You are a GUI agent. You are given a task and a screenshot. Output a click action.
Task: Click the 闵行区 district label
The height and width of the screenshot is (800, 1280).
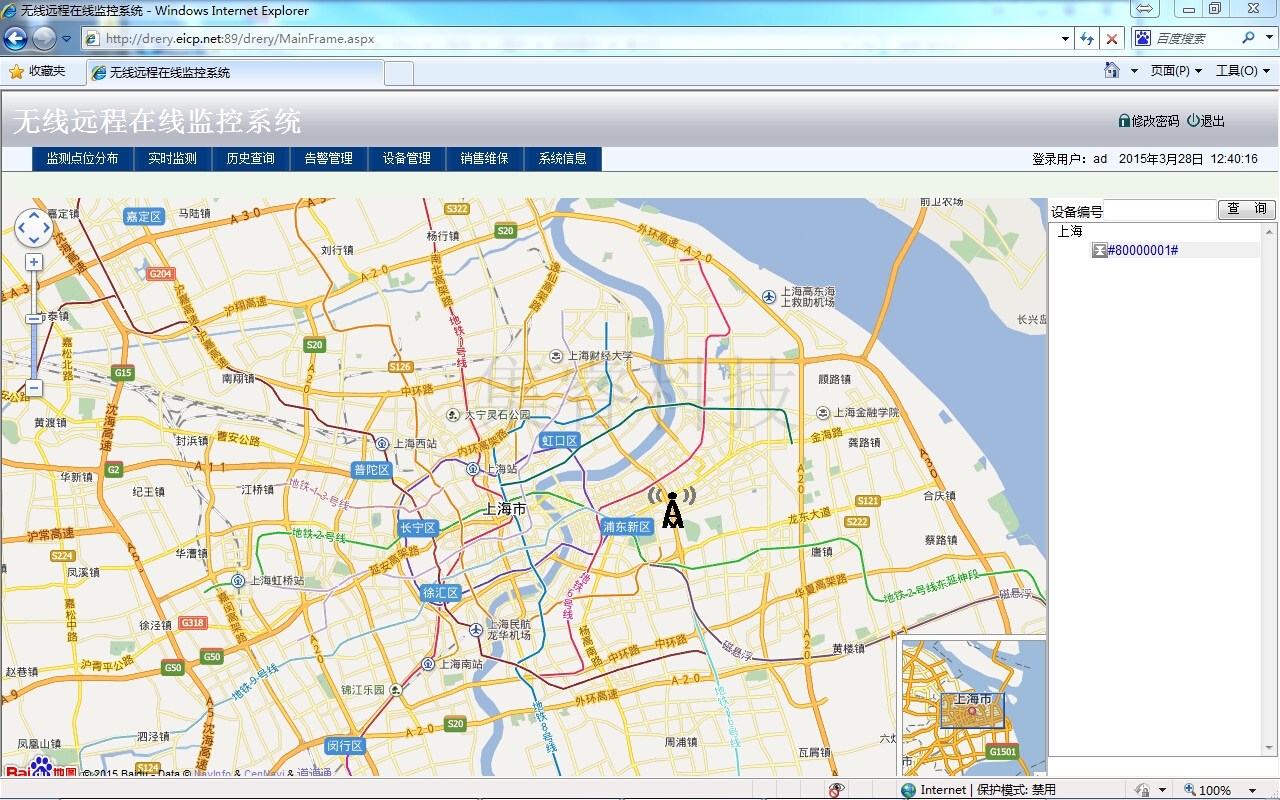[345, 746]
